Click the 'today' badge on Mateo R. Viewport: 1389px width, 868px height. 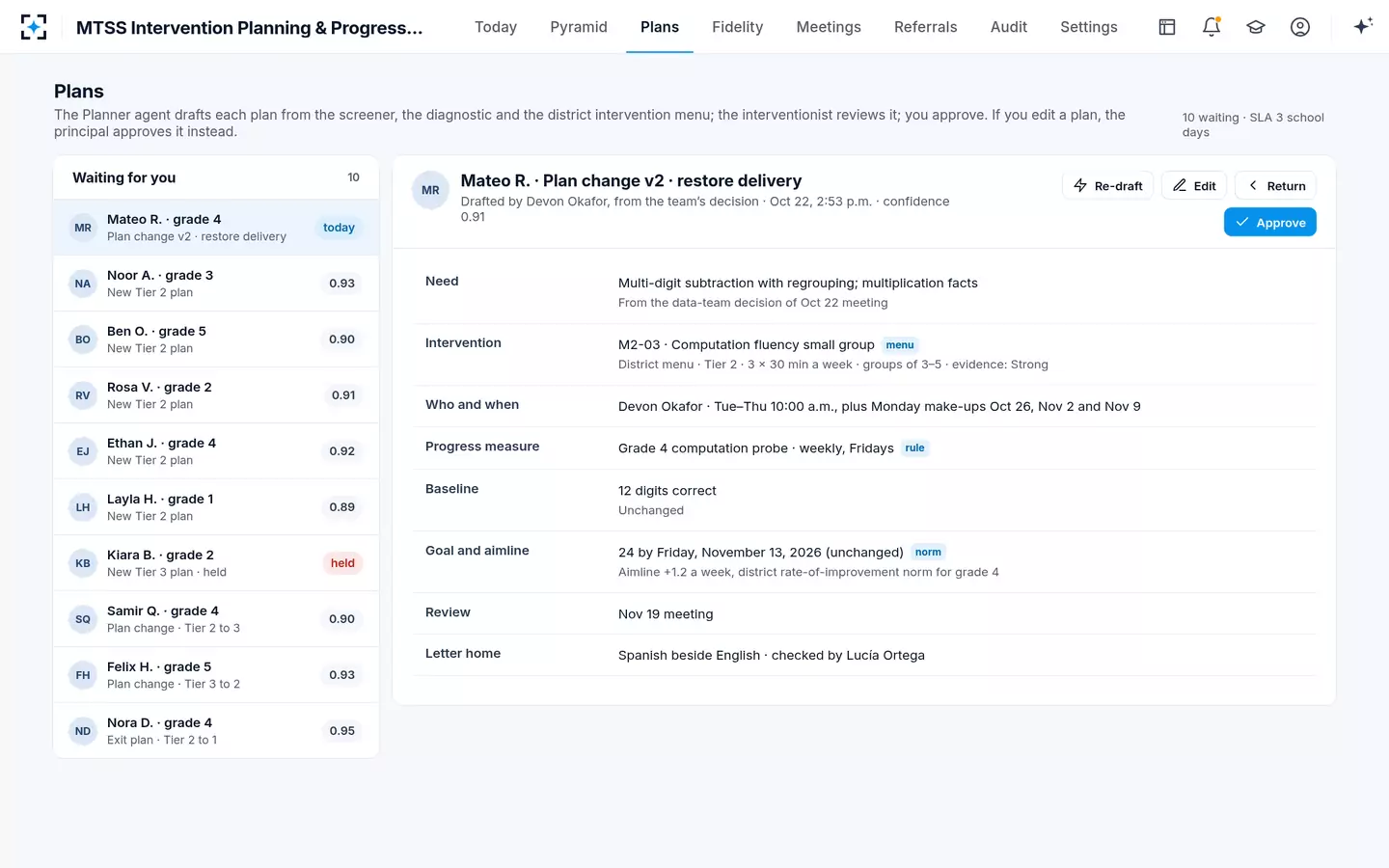339,228
